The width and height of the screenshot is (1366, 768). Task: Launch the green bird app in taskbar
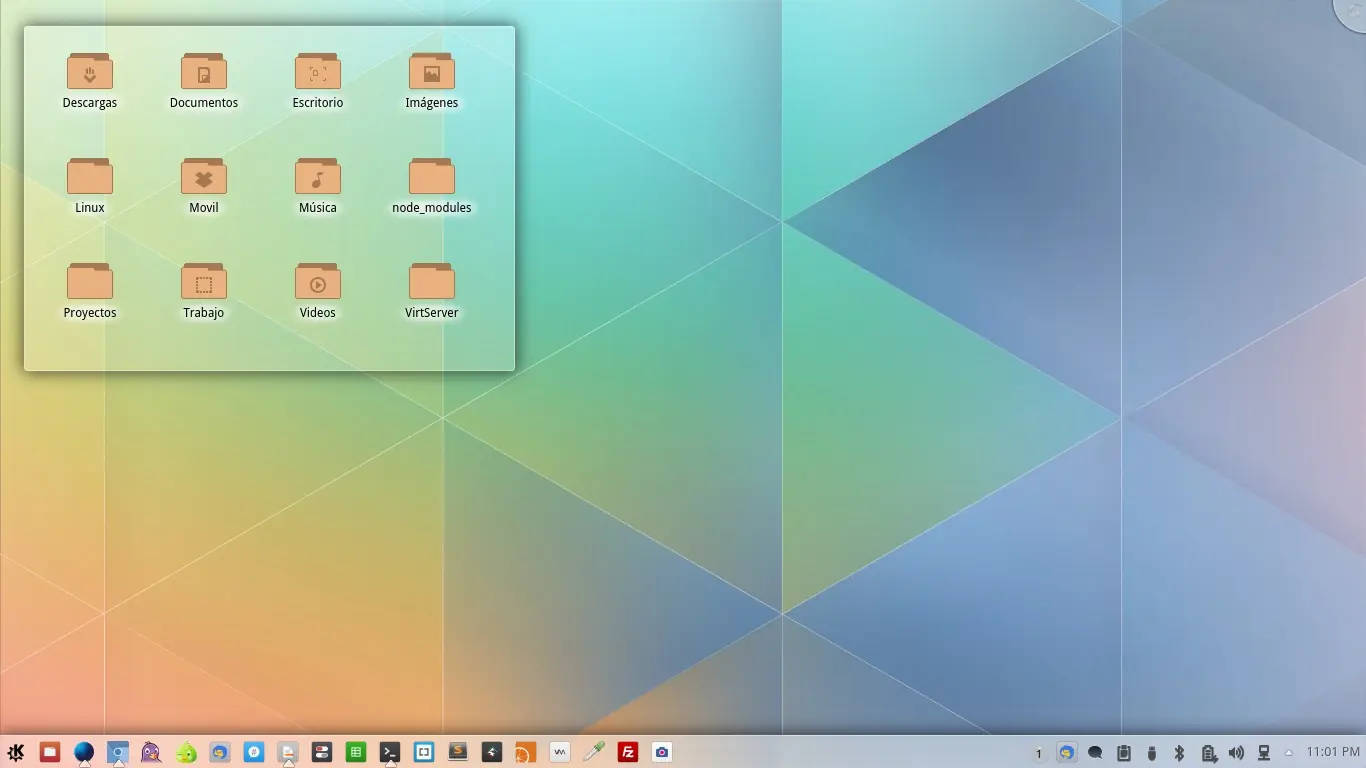(x=186, y=752)
